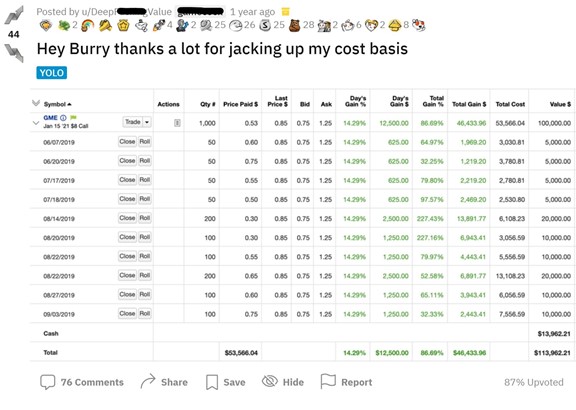Click the bear award icon

click(x=295, y=25)
